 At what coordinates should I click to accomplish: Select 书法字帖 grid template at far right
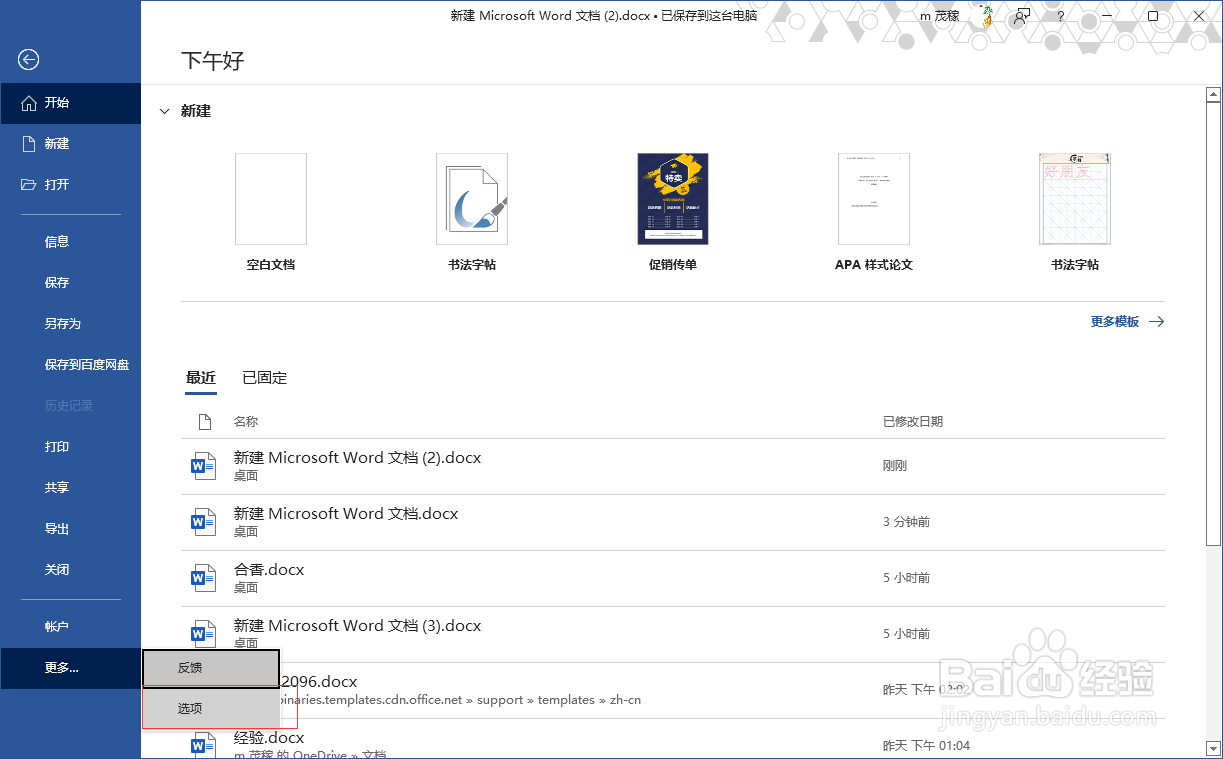pyautogui.click(x=1075, y=199)
